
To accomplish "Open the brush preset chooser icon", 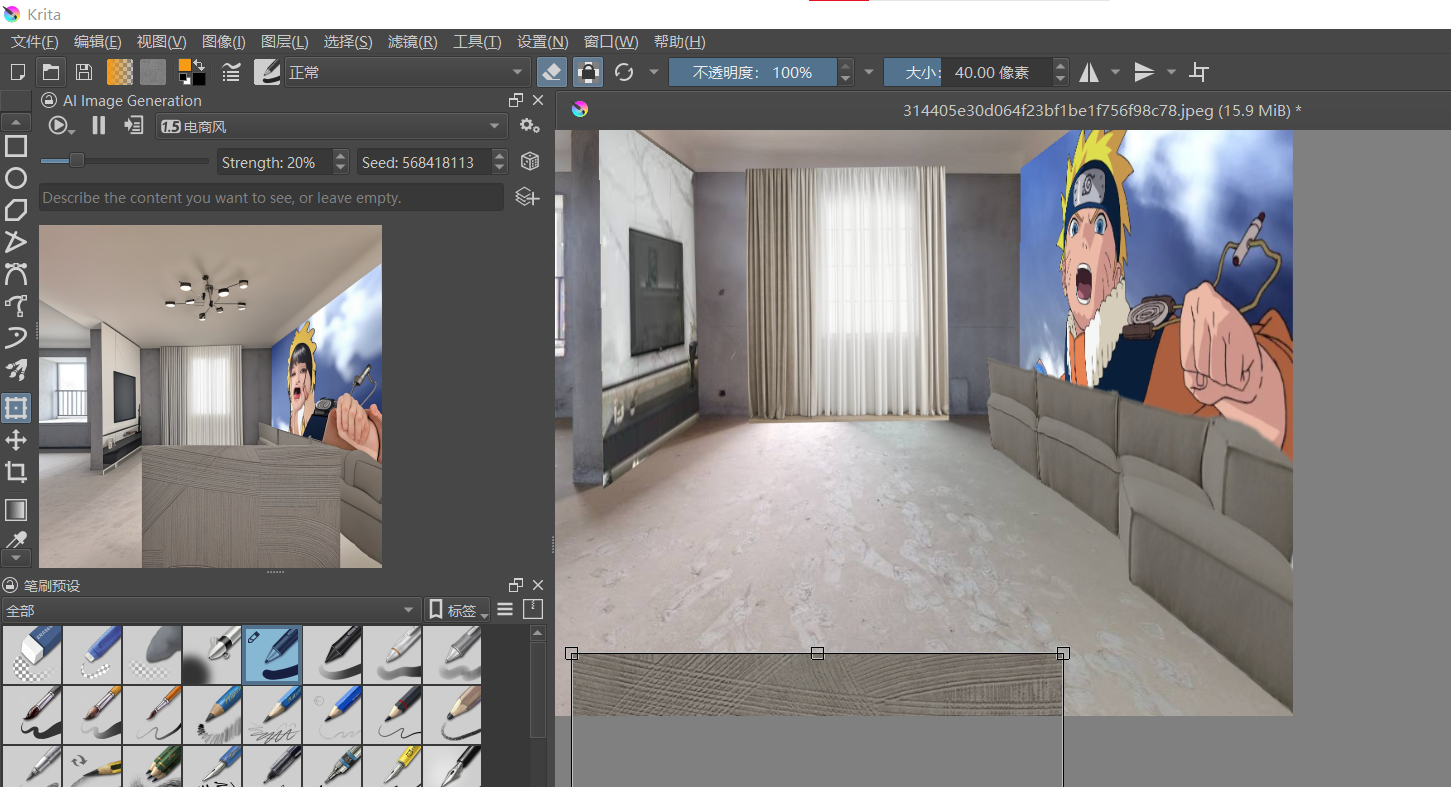I will coord(267,72).
